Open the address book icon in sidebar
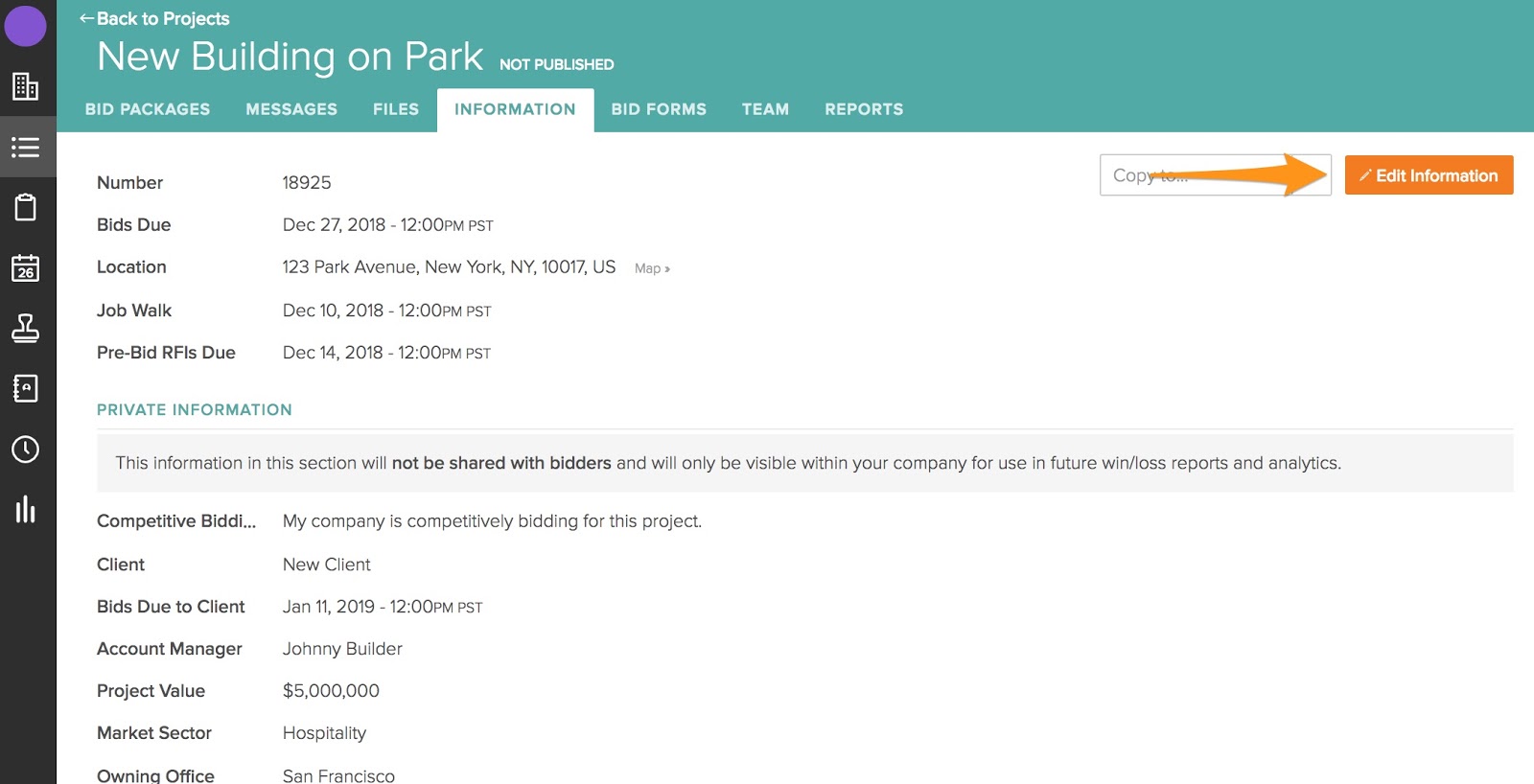This screenshot has height=784, width=1534. 26,388
